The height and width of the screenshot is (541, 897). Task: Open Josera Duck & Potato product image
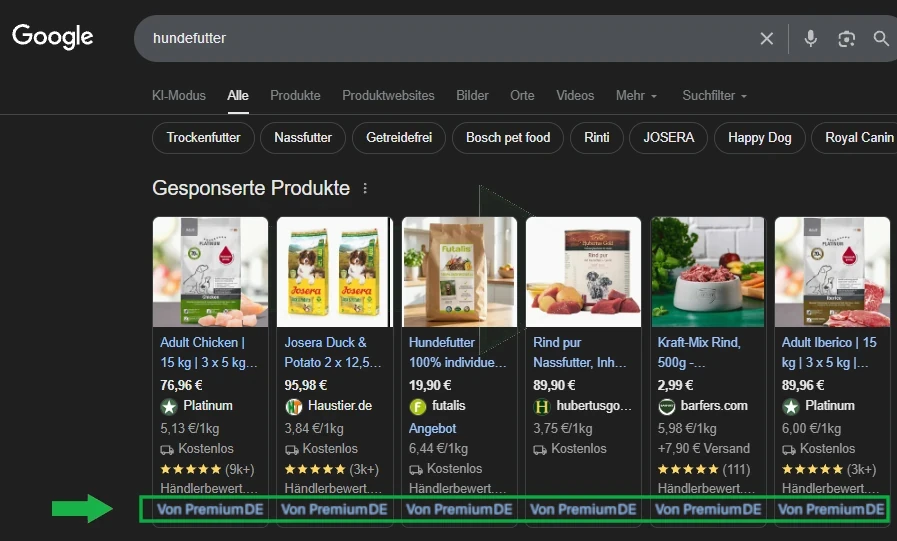pyautogui.click(x=335, y=272)
